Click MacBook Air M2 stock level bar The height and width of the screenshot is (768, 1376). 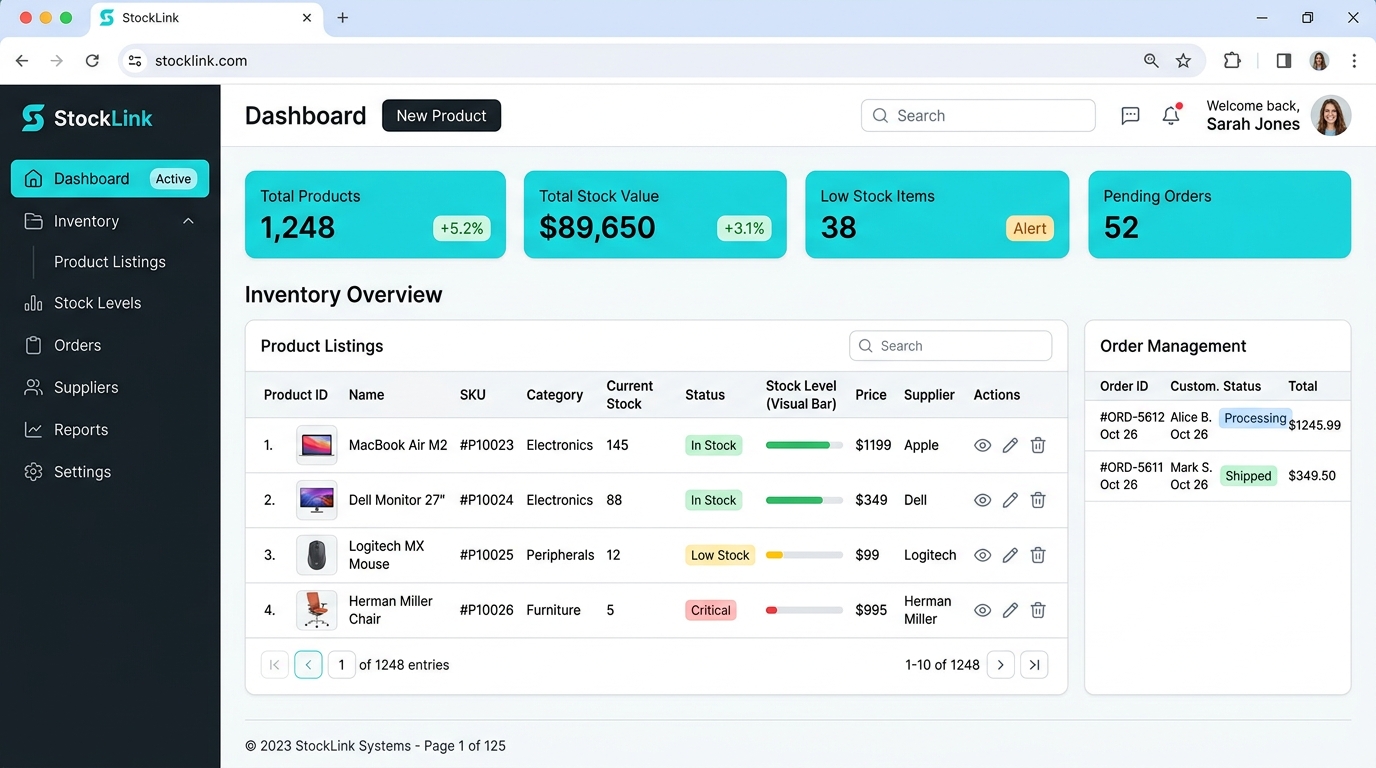[x=804, y=445]
